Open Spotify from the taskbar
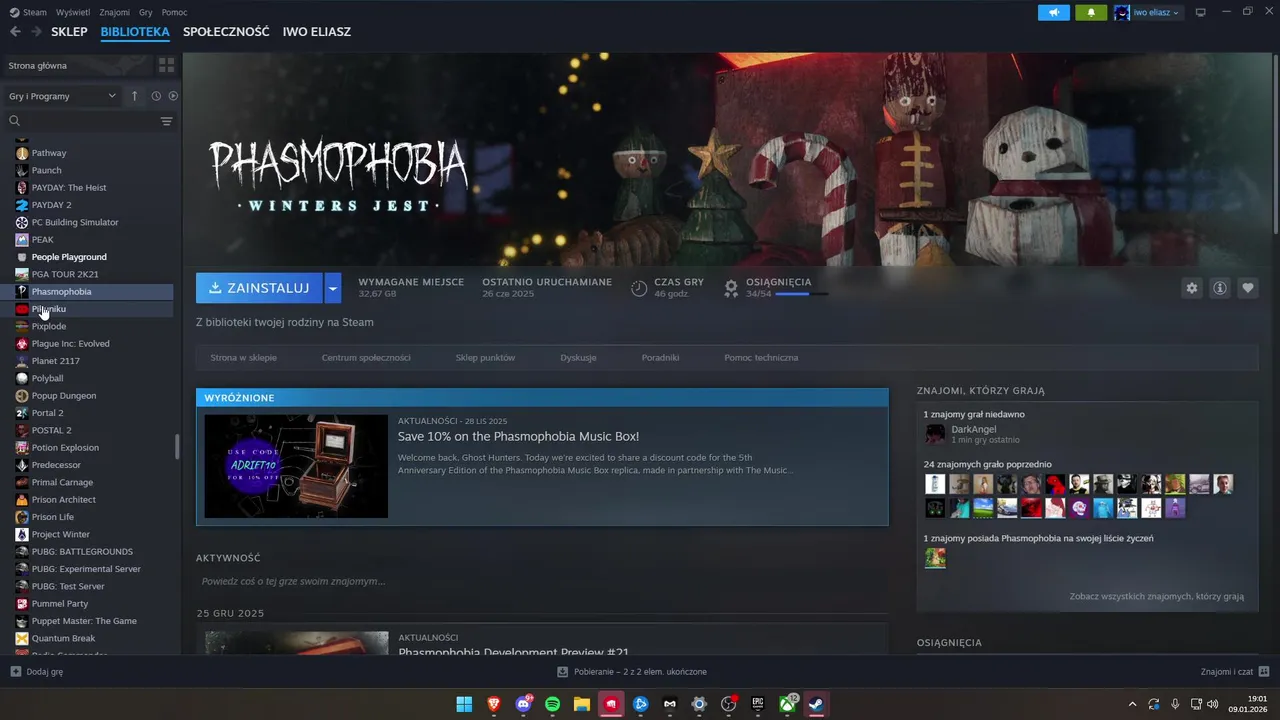The height and width of the screenshot is (720, 1280). pyautogui.click(x=553, y=704)
